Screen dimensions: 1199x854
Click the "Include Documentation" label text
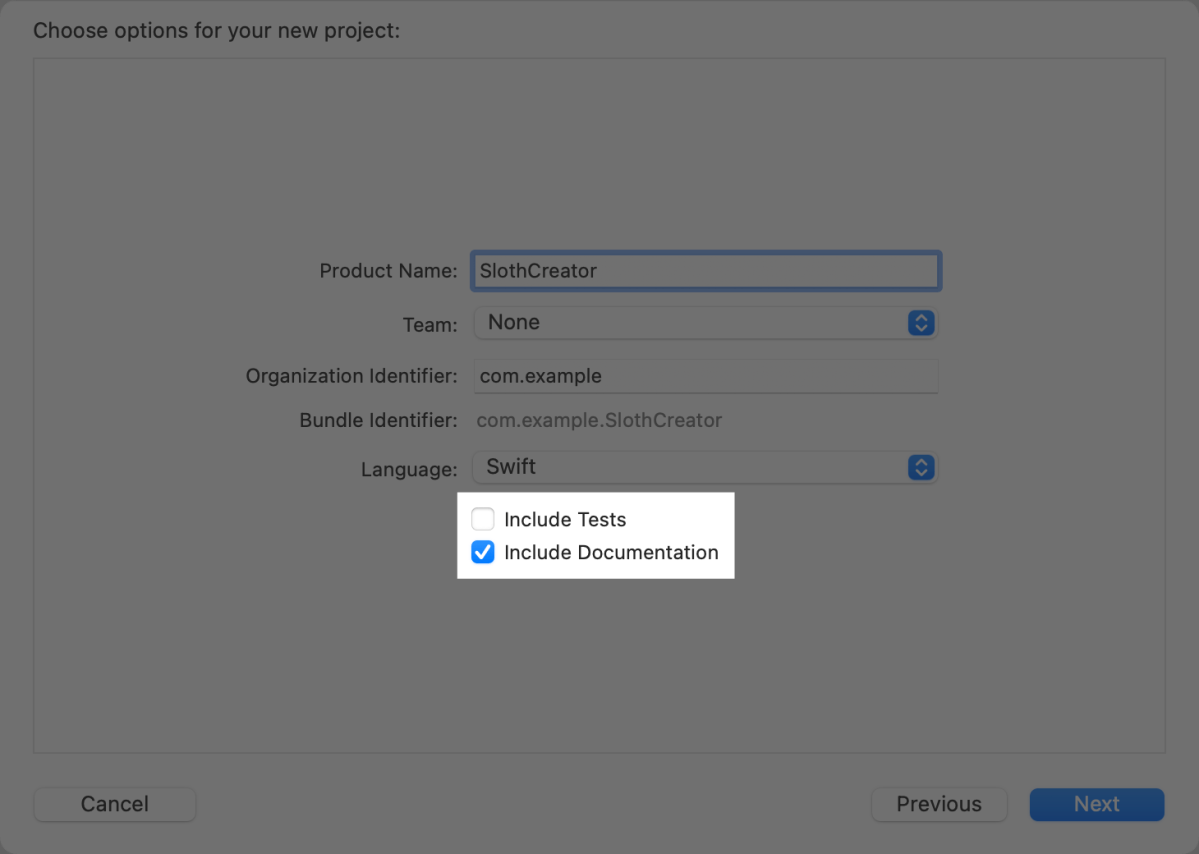click(611, 553)
